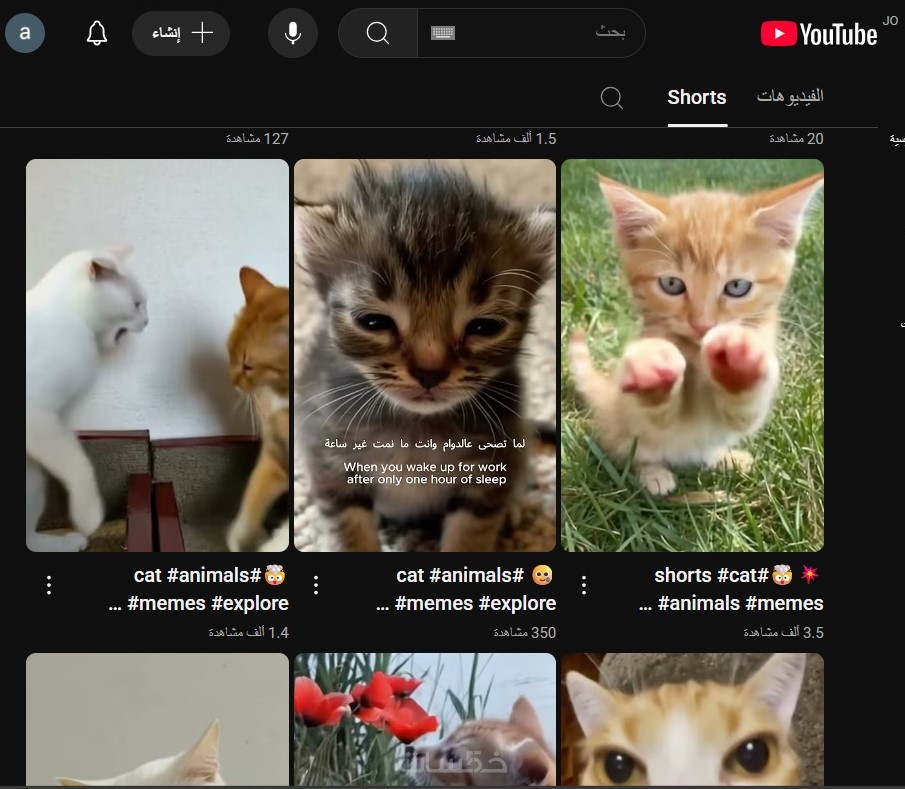Open the notifications bell
The width and height of the screenshot is (905, 789).
(x=97, y=33)
